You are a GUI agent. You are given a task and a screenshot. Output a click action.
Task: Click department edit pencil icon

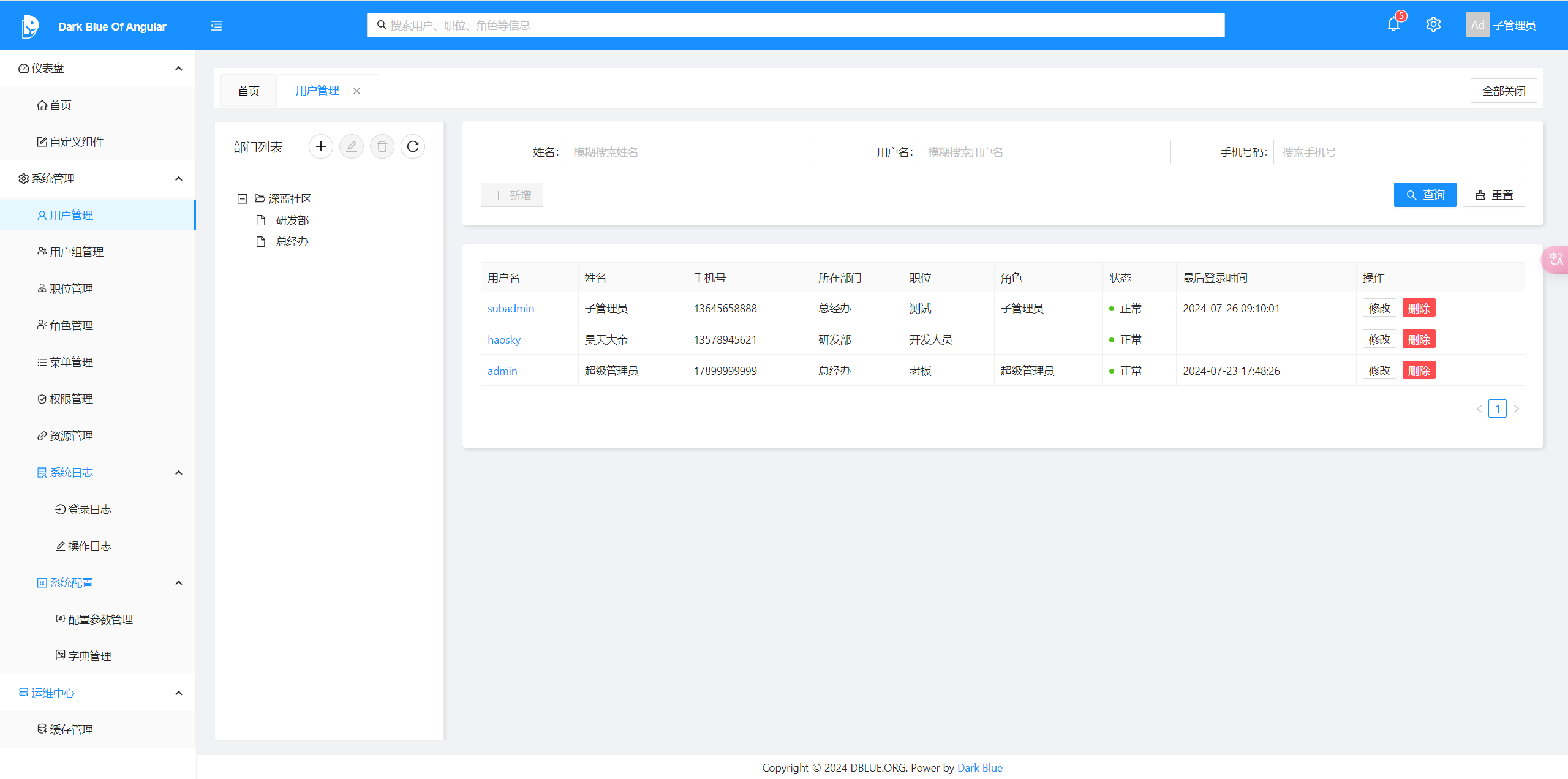pos(352,146)
